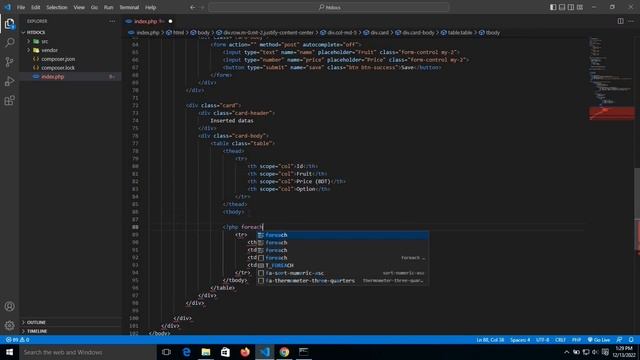
Task: Open the Windows Start menu
Action: click(x=9, y=352)
